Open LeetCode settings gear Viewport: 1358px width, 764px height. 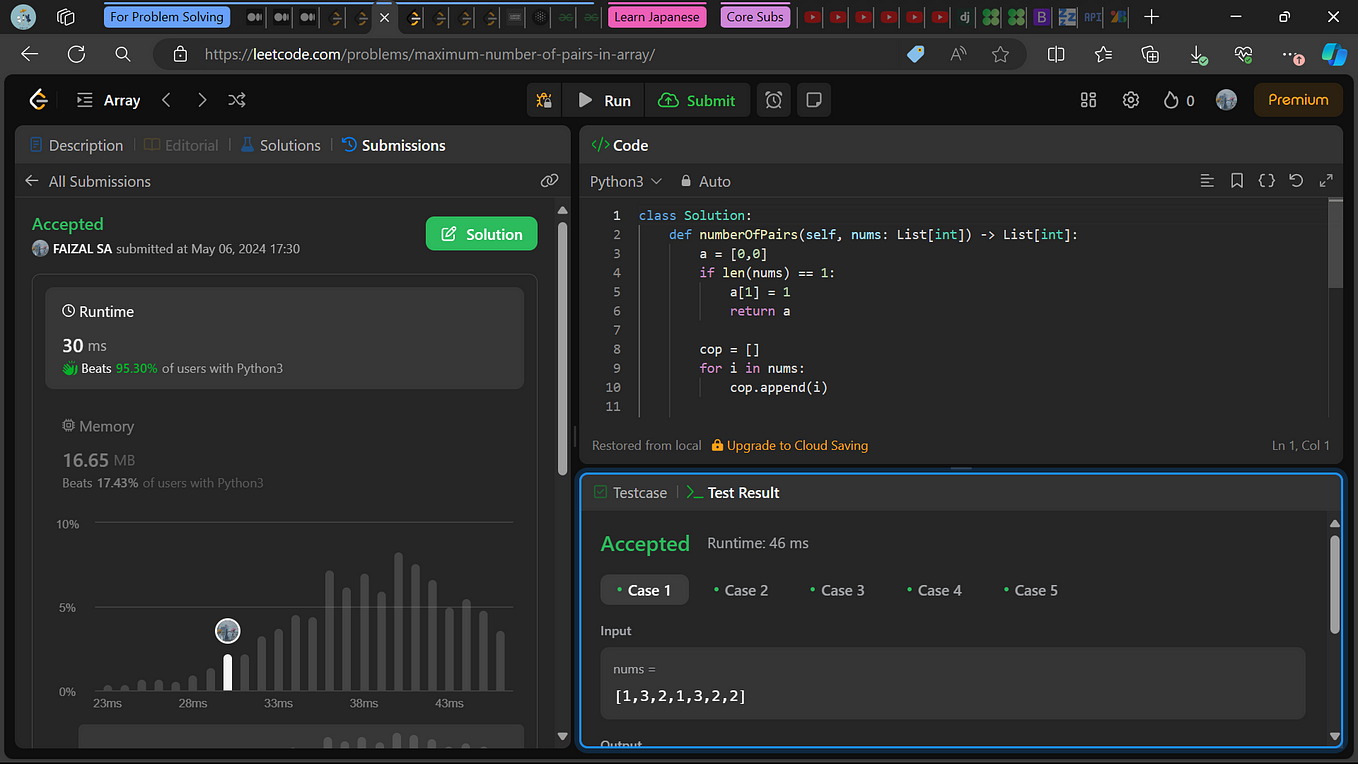[x=1131, y=100]
